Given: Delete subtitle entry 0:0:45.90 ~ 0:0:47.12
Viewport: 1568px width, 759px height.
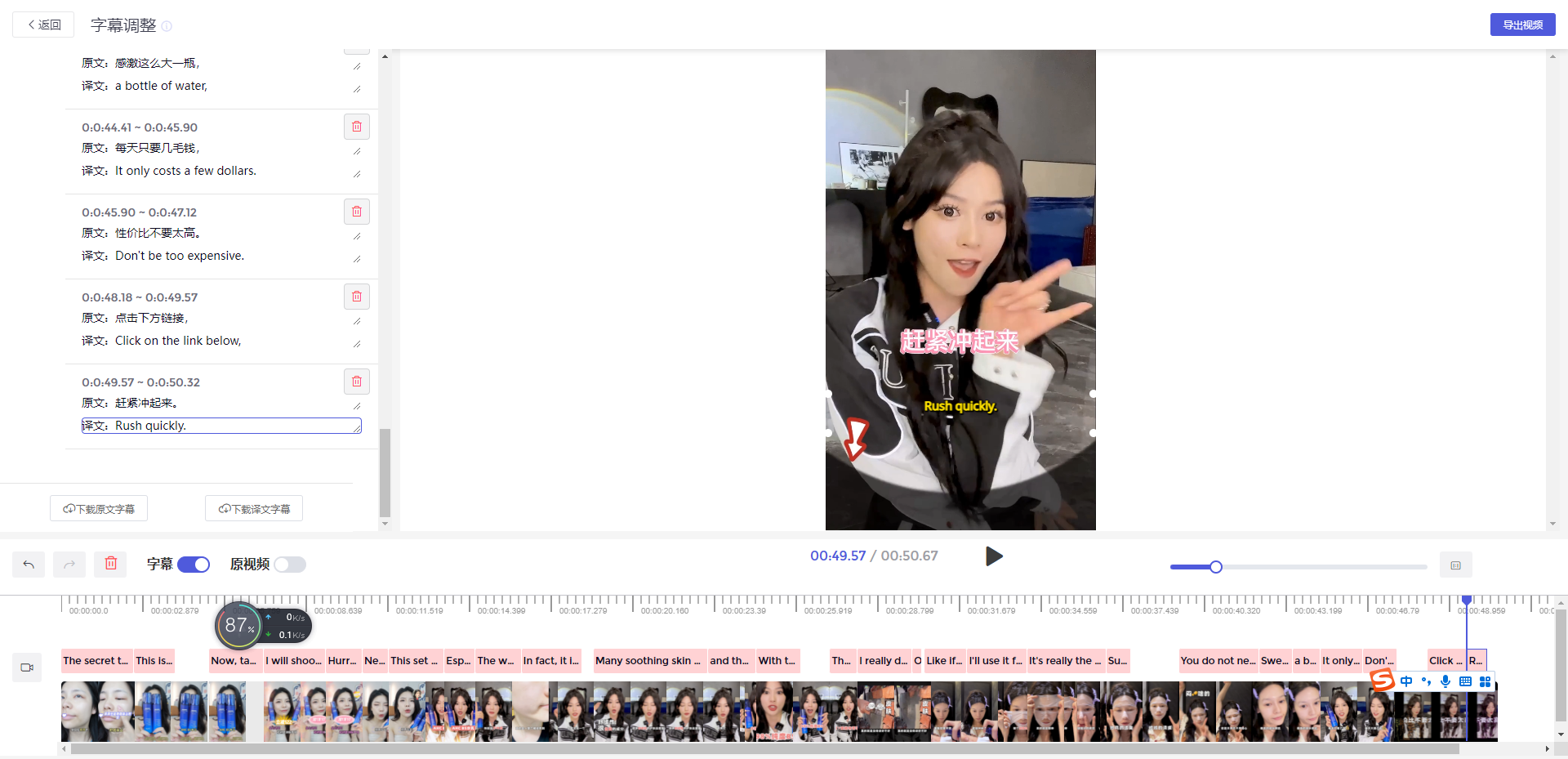Looking at the screenshot, I should coord(357,212).
